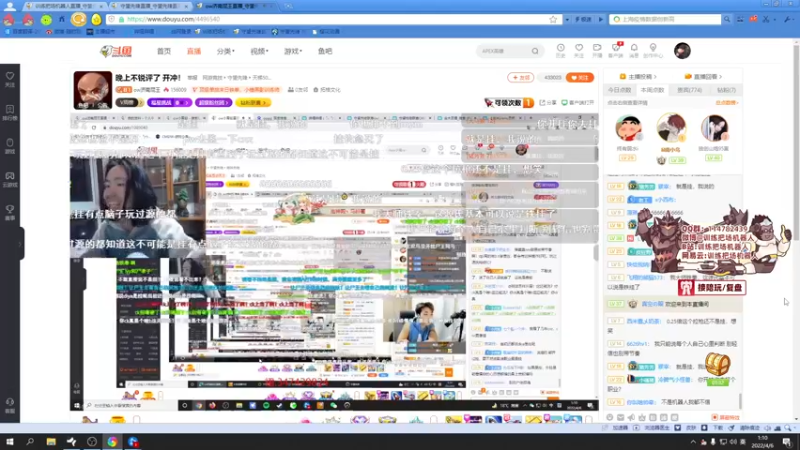Open the browser tools wrench dropdown

point(789,19)
